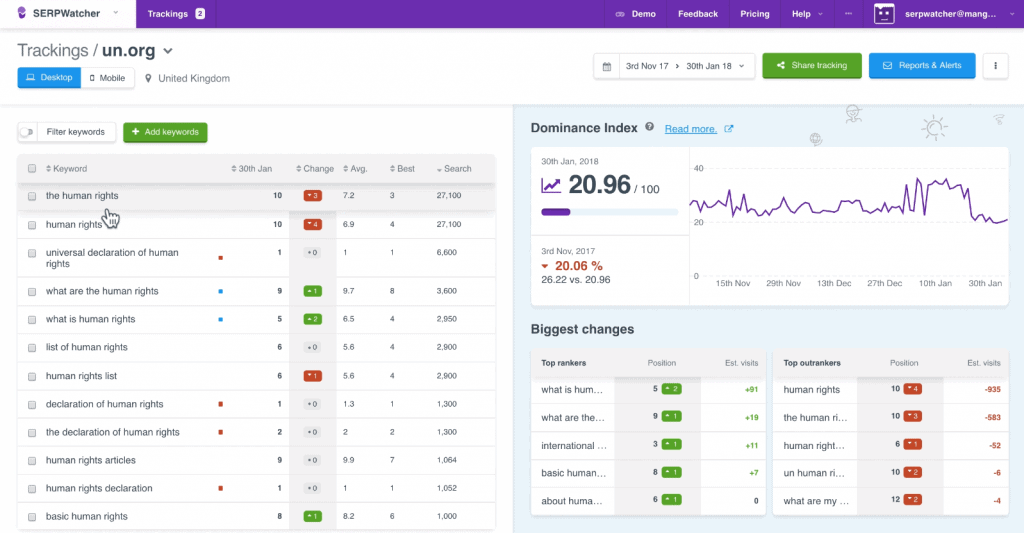Click the Demo menu item
Screen dimensions: 1024x533
tap(635, 14)
